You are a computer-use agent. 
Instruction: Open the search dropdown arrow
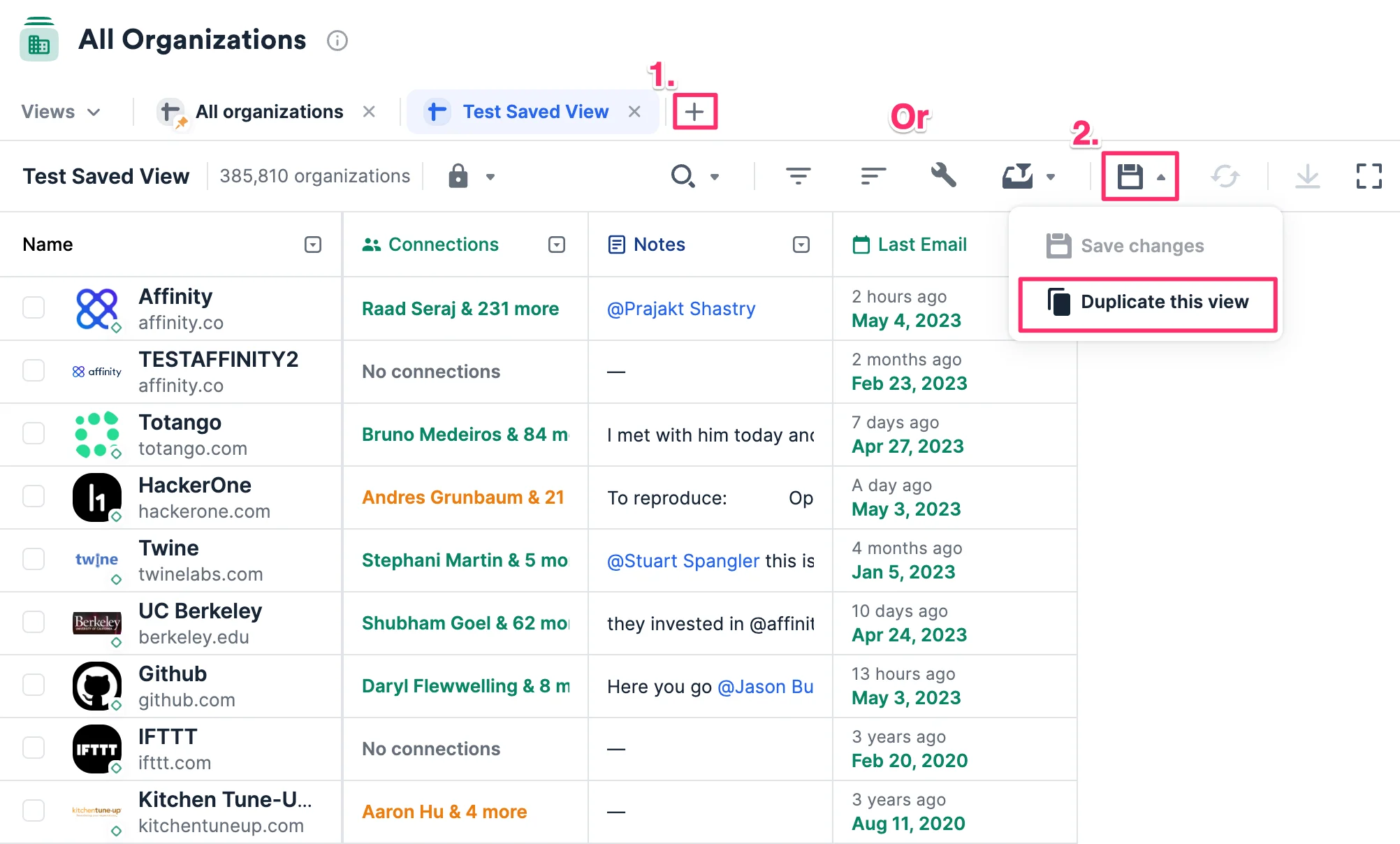click(715, 177)
